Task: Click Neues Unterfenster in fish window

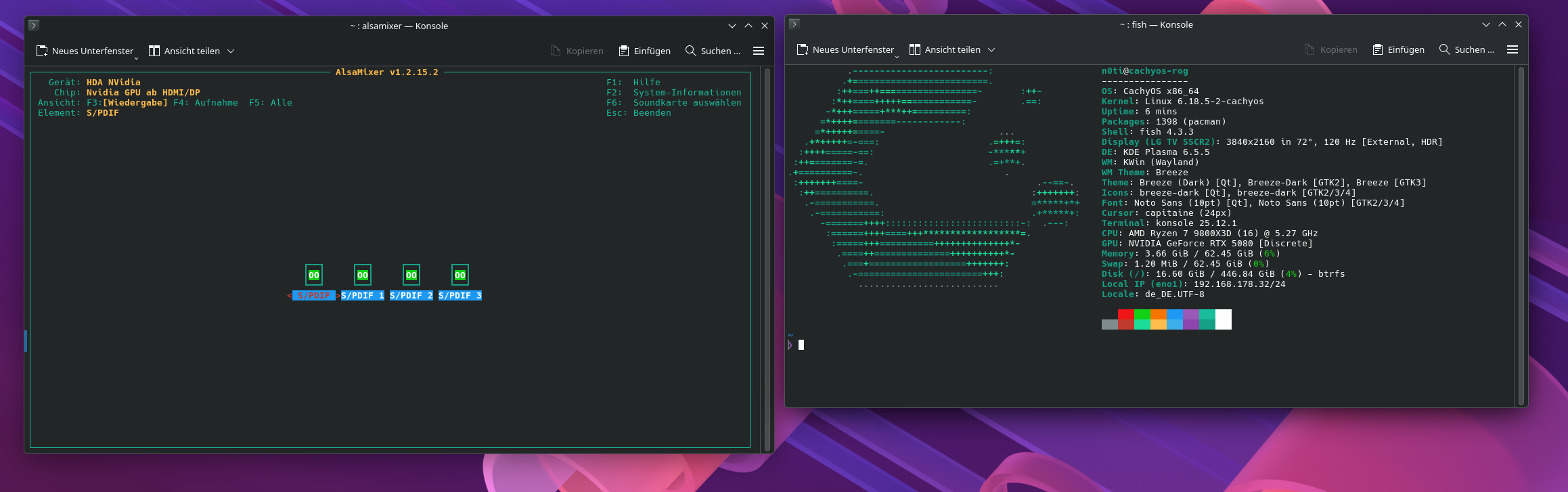Action: pos(845,49)
